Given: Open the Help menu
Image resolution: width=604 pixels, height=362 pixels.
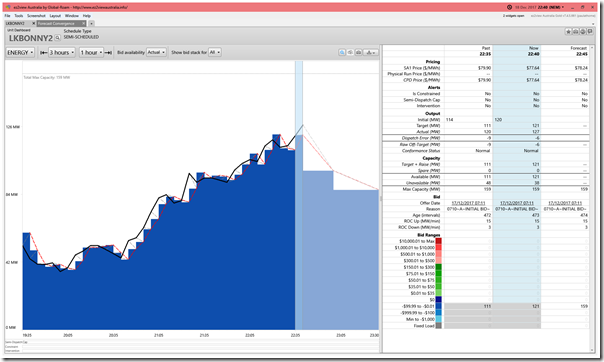Looking at the screenshot, I should 87,16.
